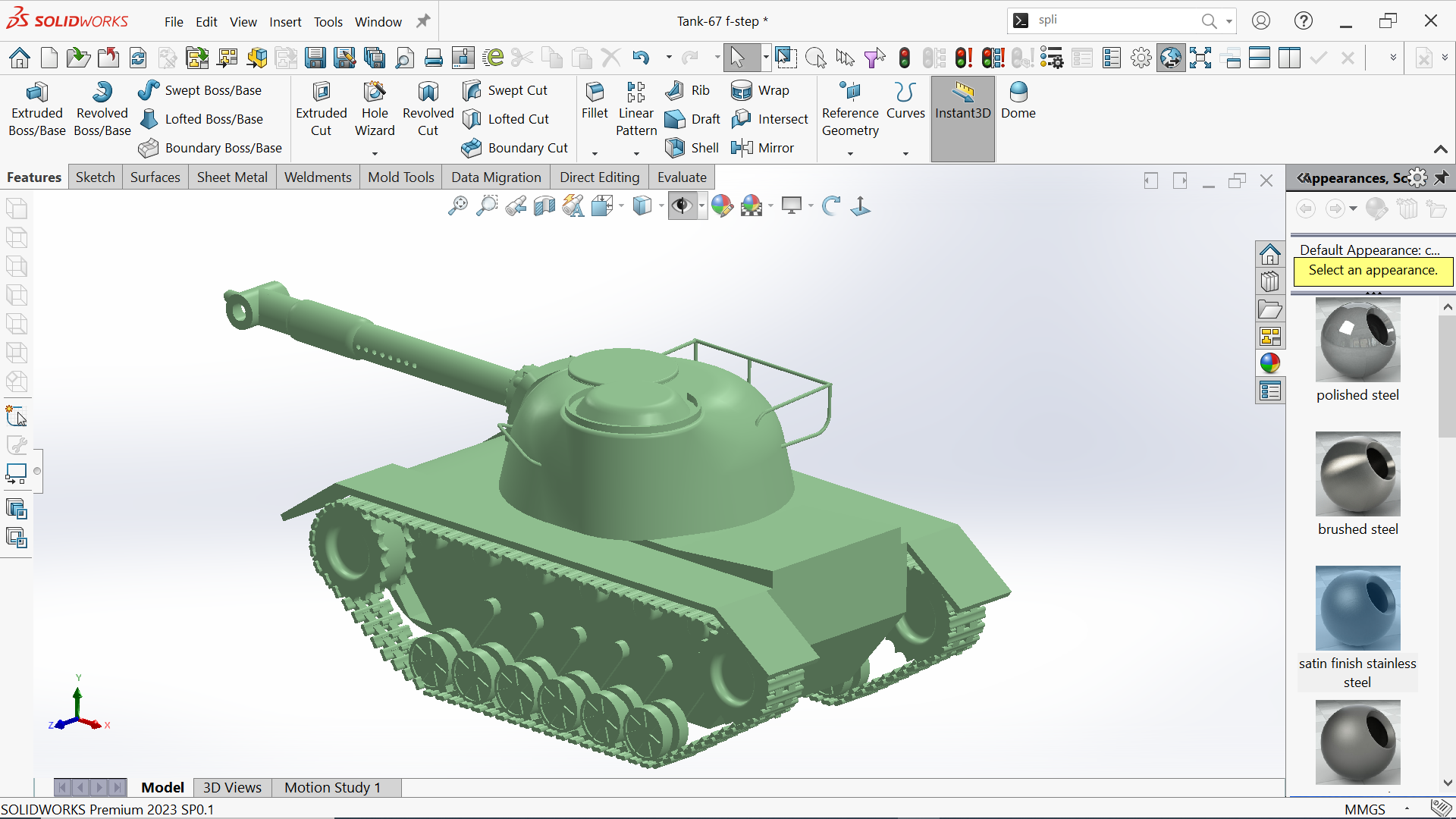The width and height of the screenshot is (1456, 819).
Task: Click the Zoom to Fit magnifier icon
Action: pos(457,206)
